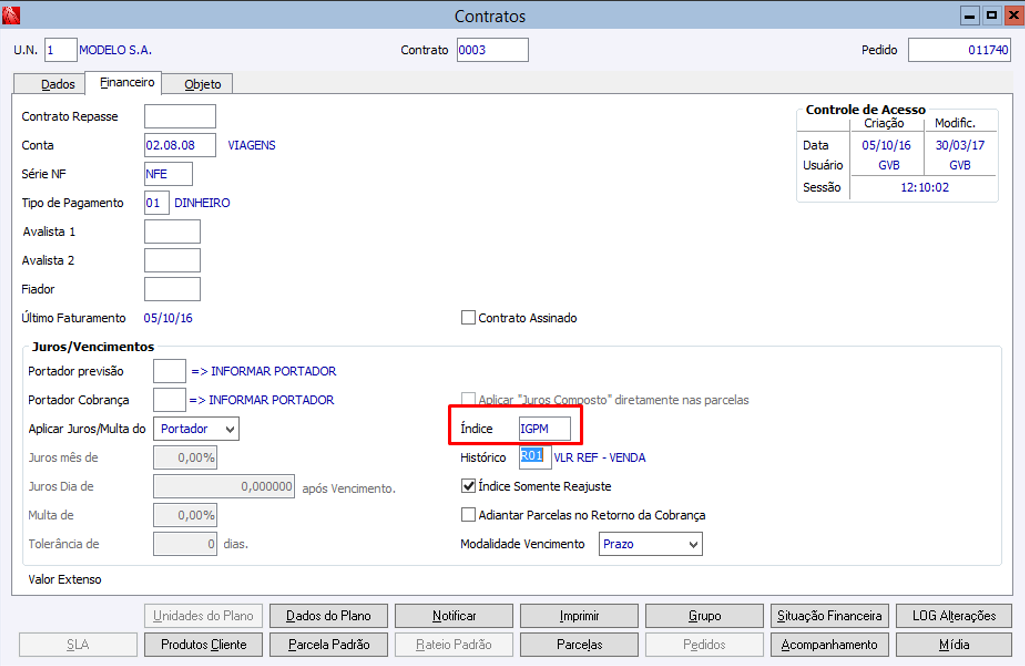The image size is (1025, 666).
Task: Focus the Contrato Repasse field
Action: pos(180,116)
